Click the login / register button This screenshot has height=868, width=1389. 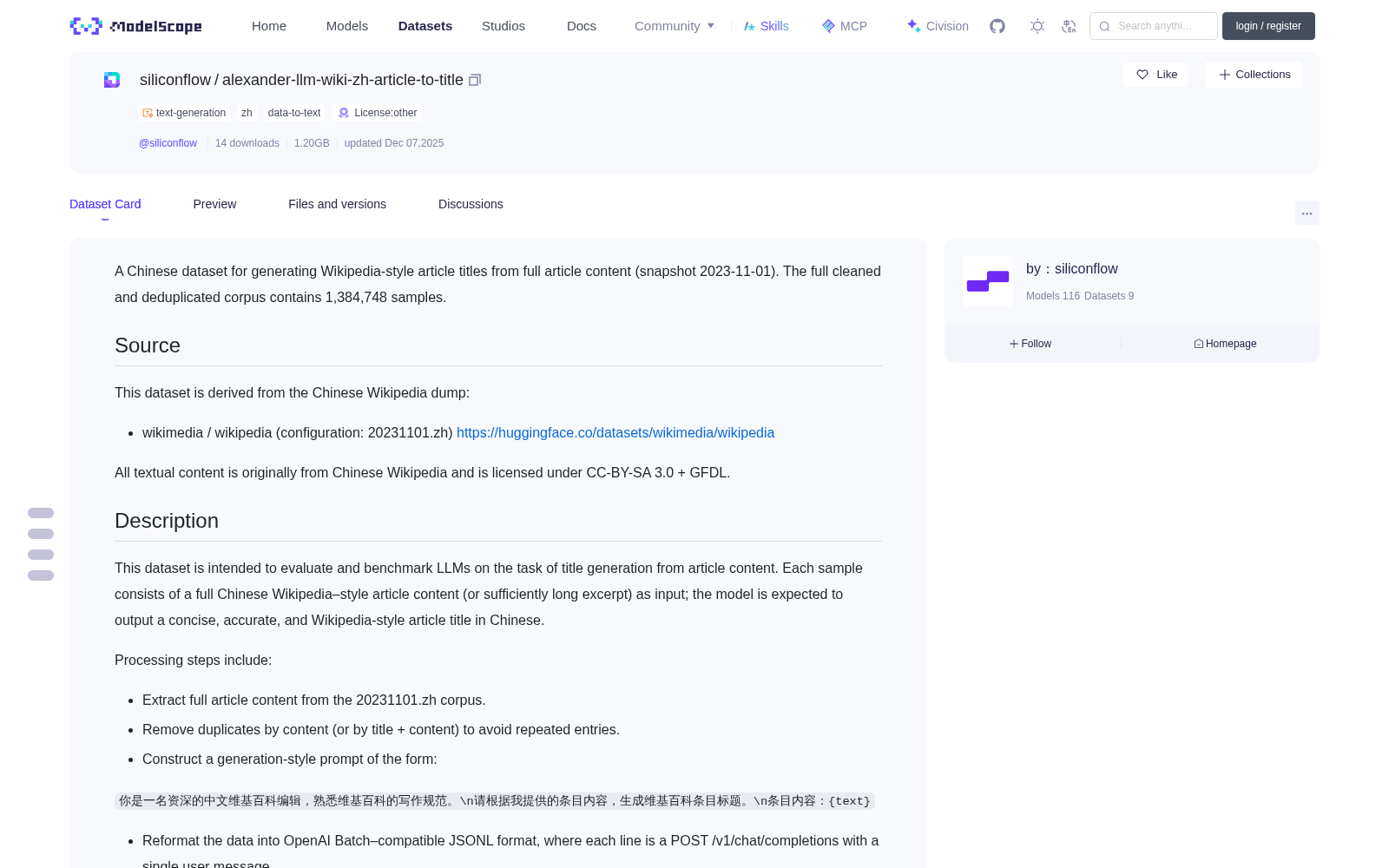click(1268, 26)
